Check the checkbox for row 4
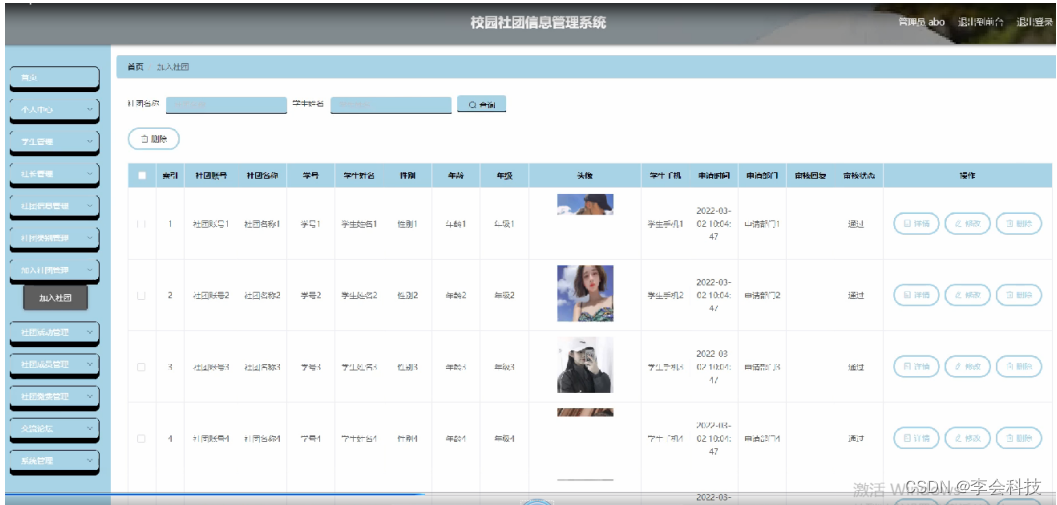The height and width of the screenshot is (505, 1057). (x=142, y=438)
